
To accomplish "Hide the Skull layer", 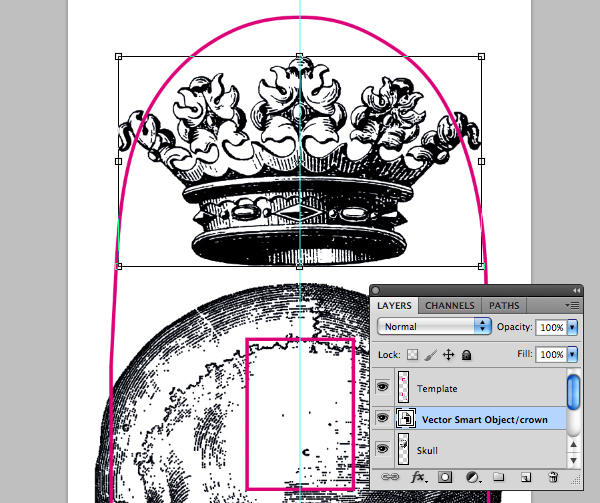I will [x=382, y=449].
